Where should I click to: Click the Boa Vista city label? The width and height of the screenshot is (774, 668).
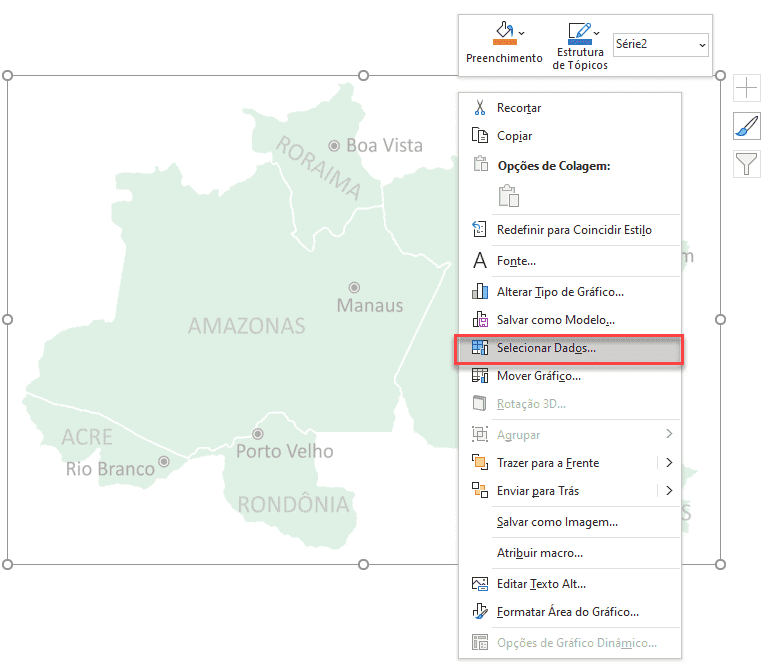coord(384,145)
